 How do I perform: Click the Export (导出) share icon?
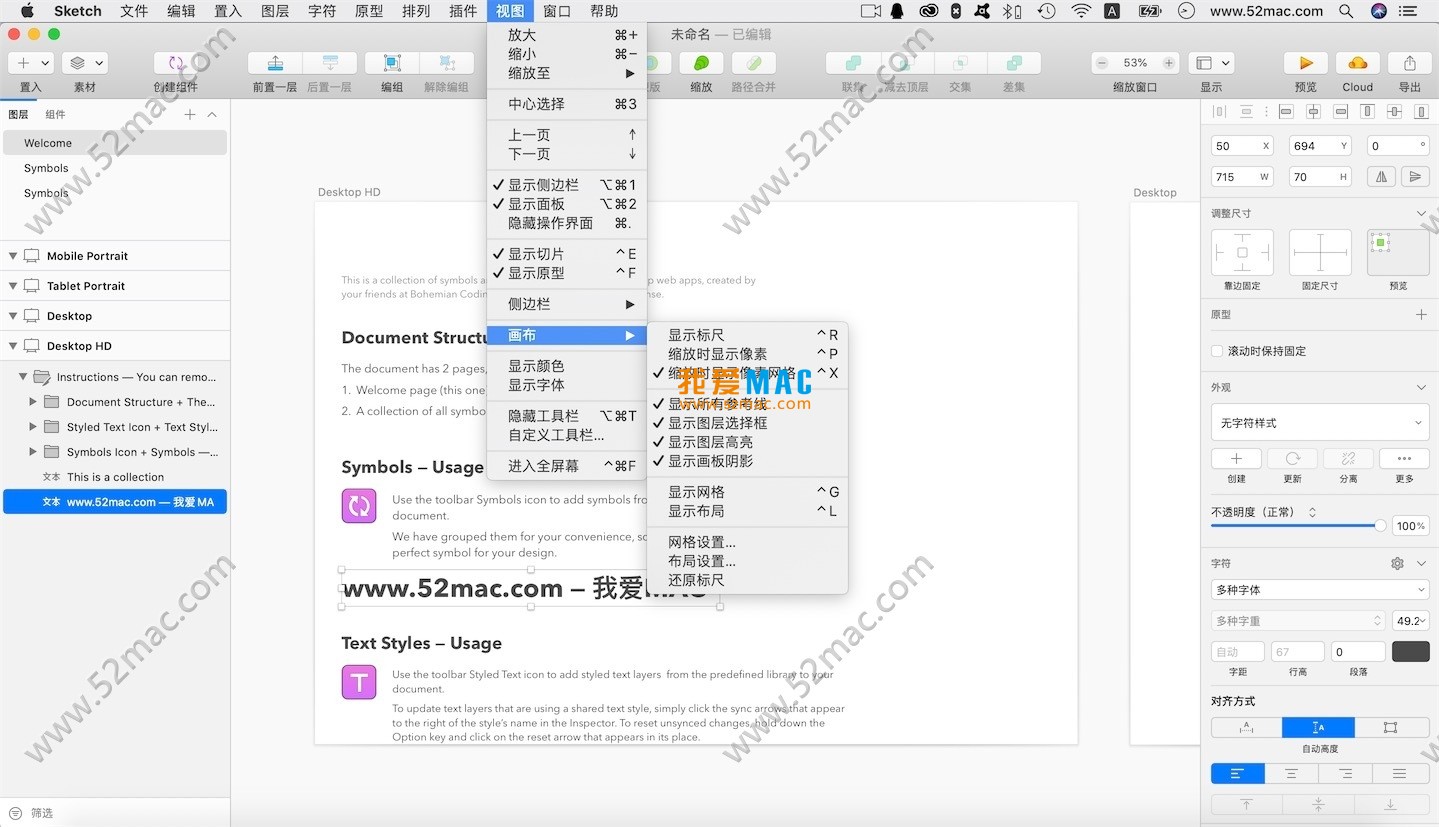[x=1410, y=63]
